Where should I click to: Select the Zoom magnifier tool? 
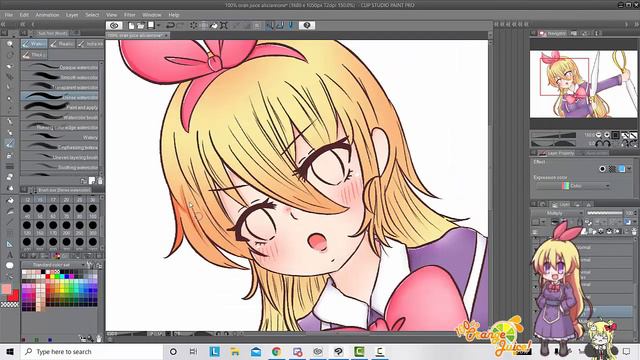pyautogui.click(x=10, y=44)
